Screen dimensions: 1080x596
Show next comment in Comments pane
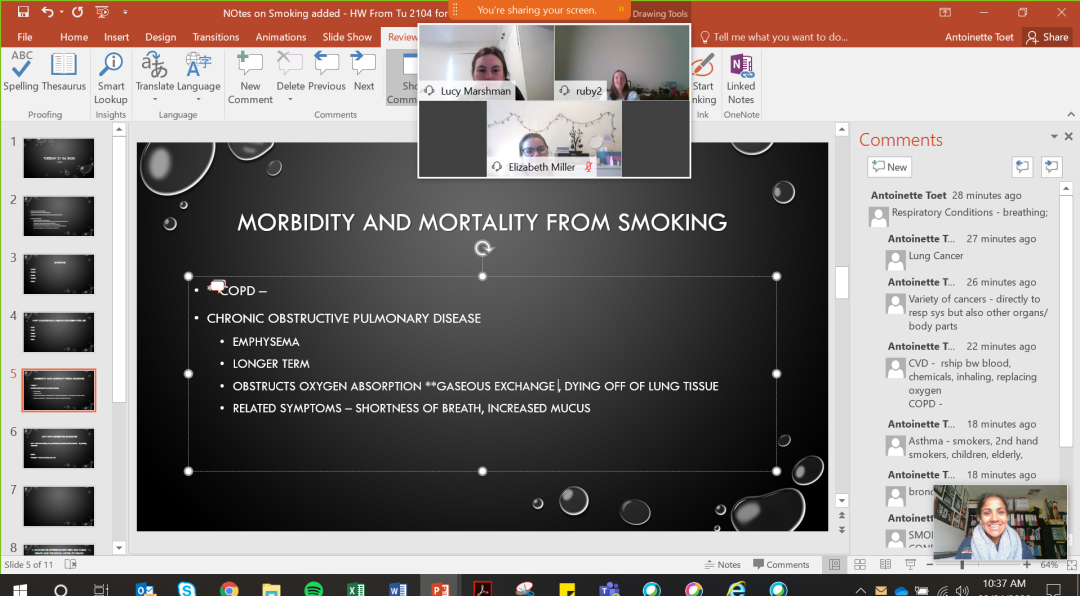(x=1051, y=167)
